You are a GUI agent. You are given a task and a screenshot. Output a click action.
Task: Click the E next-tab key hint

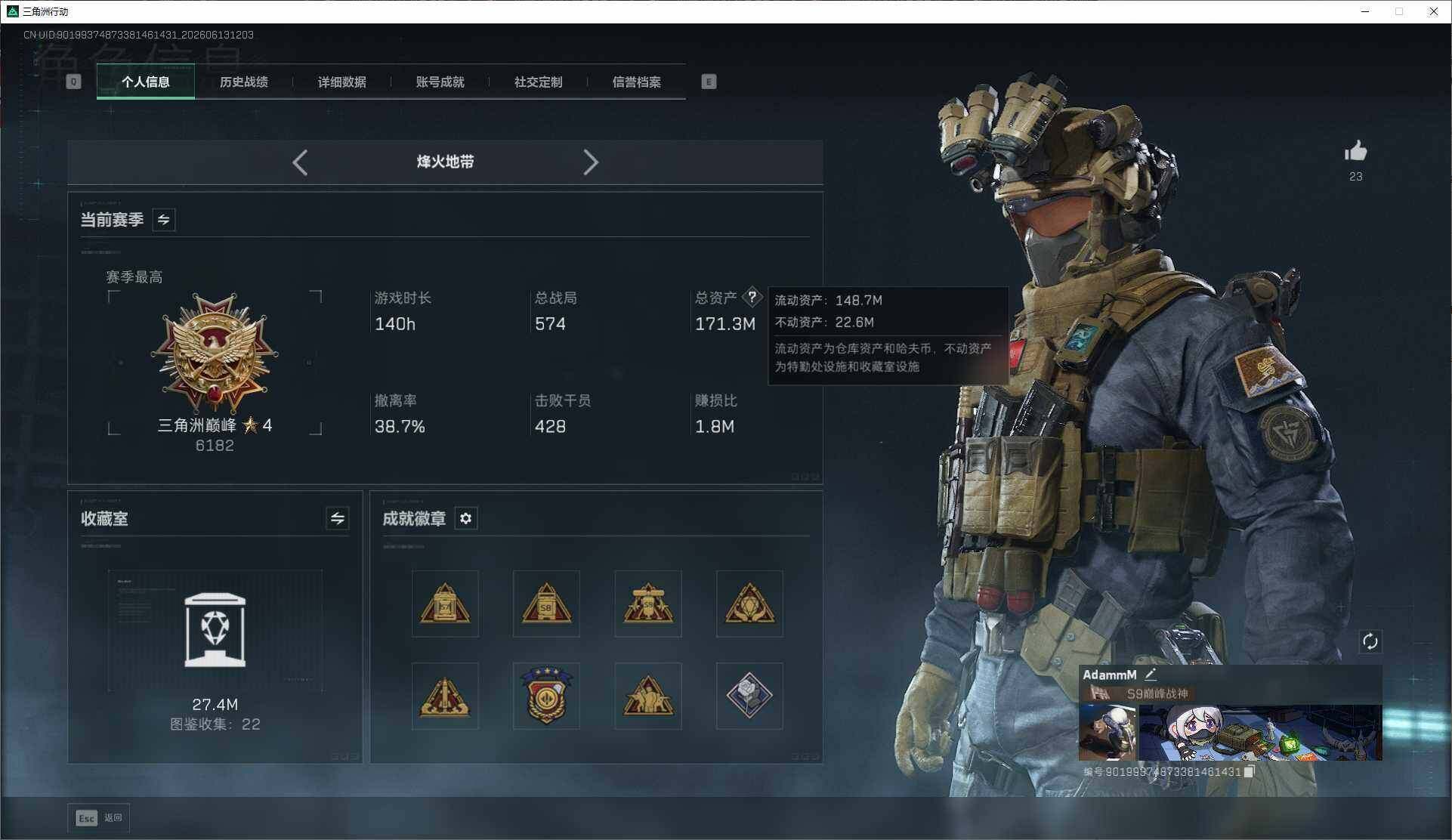pyautogui.click(x=709, y=82)
